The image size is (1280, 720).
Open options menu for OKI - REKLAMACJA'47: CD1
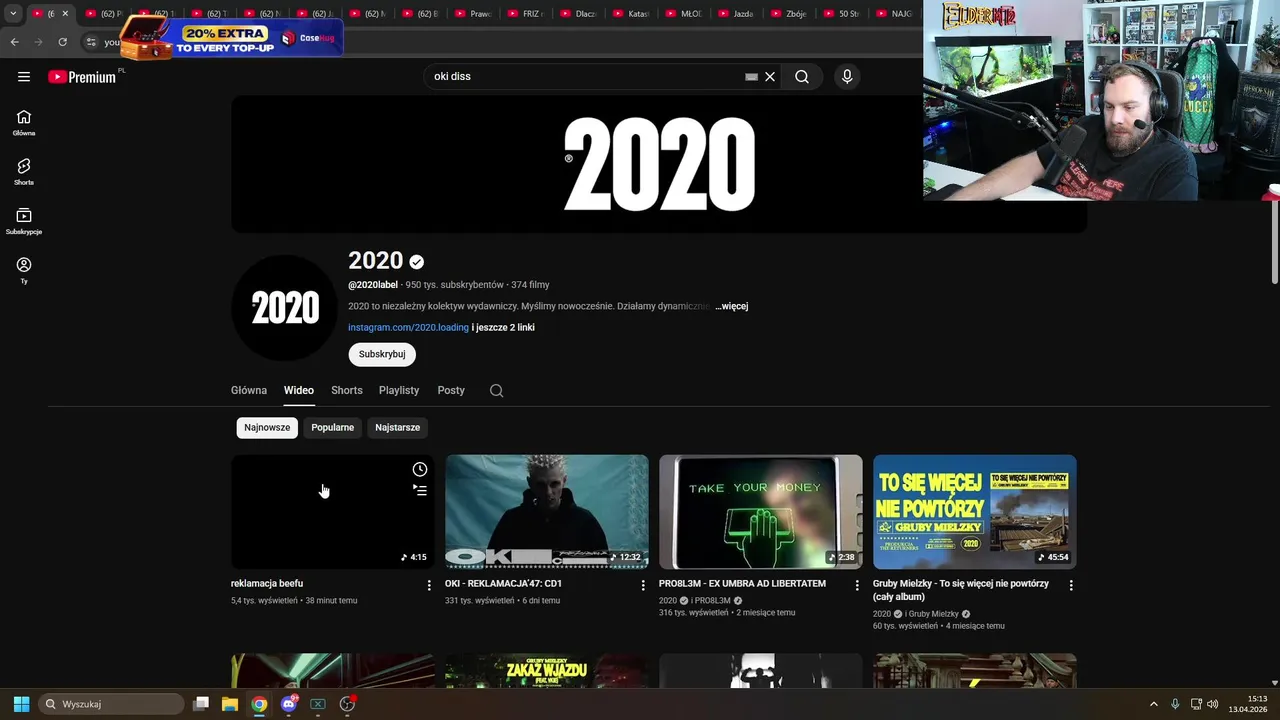pos(643,585)
